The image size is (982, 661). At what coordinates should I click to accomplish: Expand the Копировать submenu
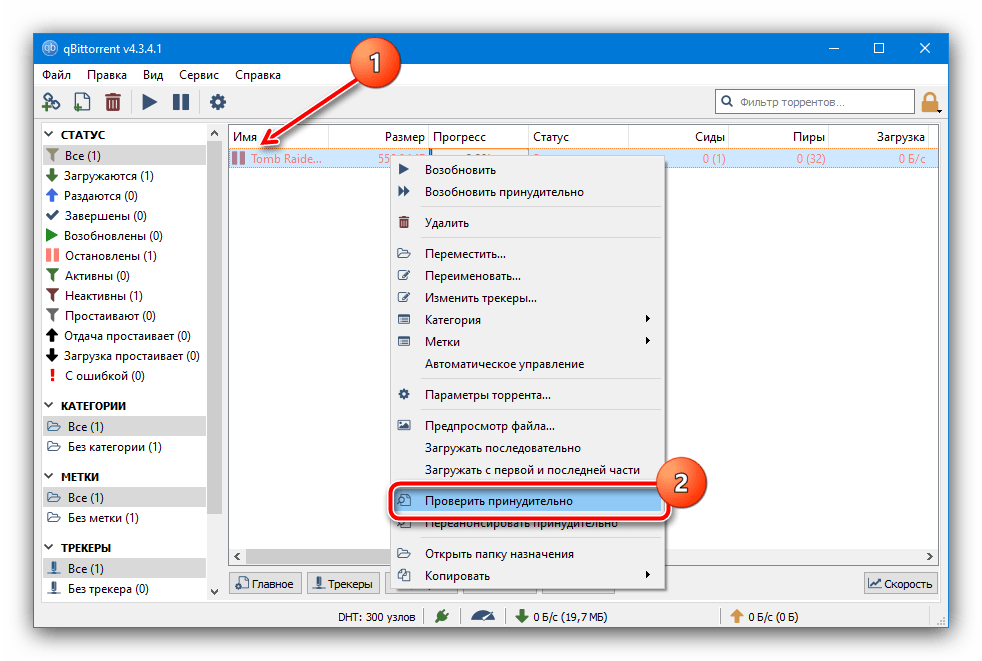[527, 576]
